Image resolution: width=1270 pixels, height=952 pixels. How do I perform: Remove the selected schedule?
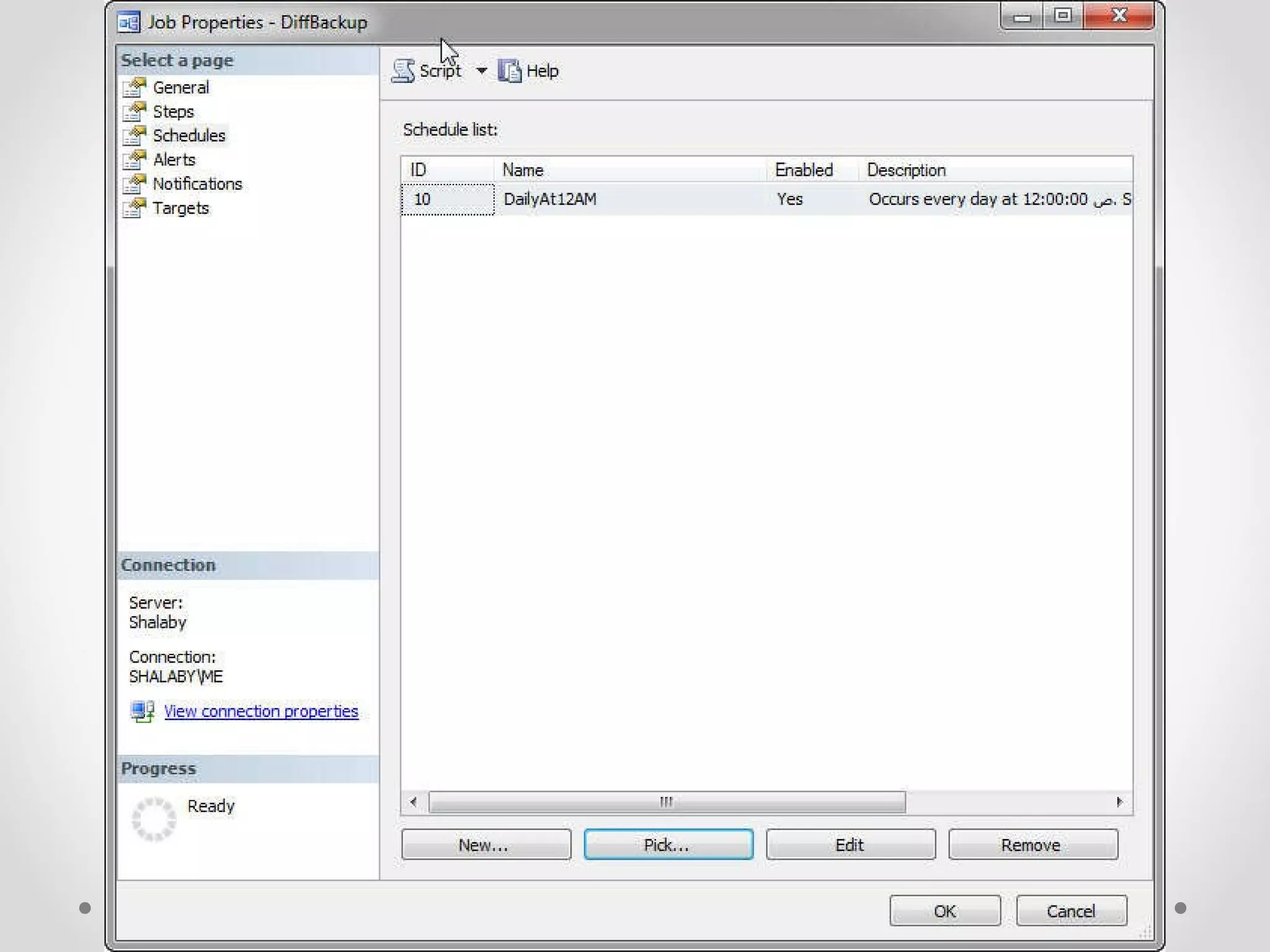pos(1032,844)
